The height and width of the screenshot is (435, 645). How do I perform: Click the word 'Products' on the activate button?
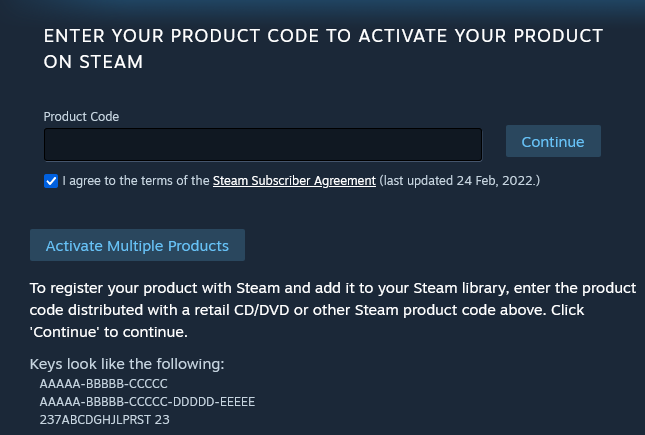[198, 246]
